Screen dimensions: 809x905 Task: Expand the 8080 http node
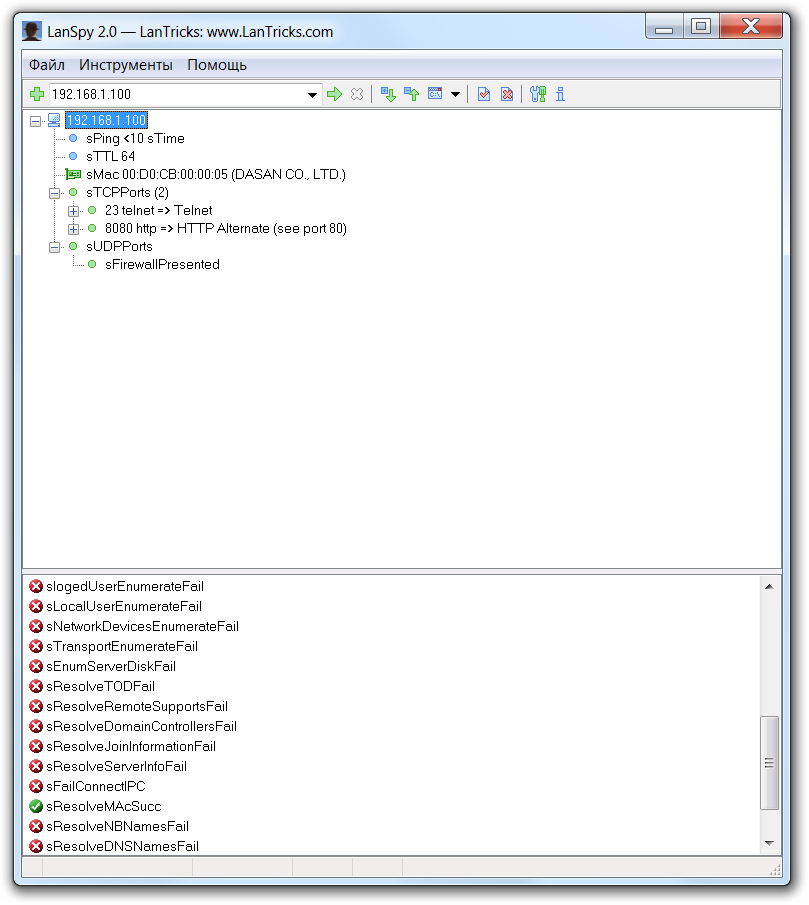pos(73,229)
